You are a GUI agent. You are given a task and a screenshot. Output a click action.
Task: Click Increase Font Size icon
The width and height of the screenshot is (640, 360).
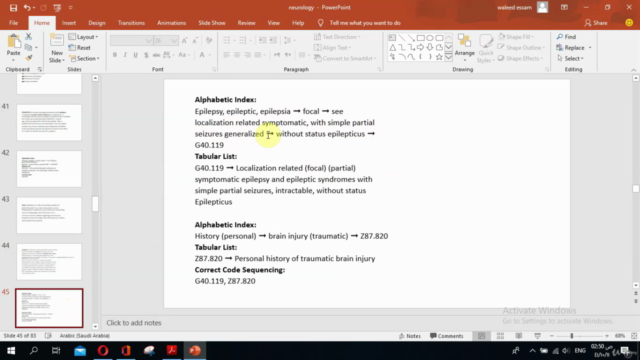(x=184, y=40)
